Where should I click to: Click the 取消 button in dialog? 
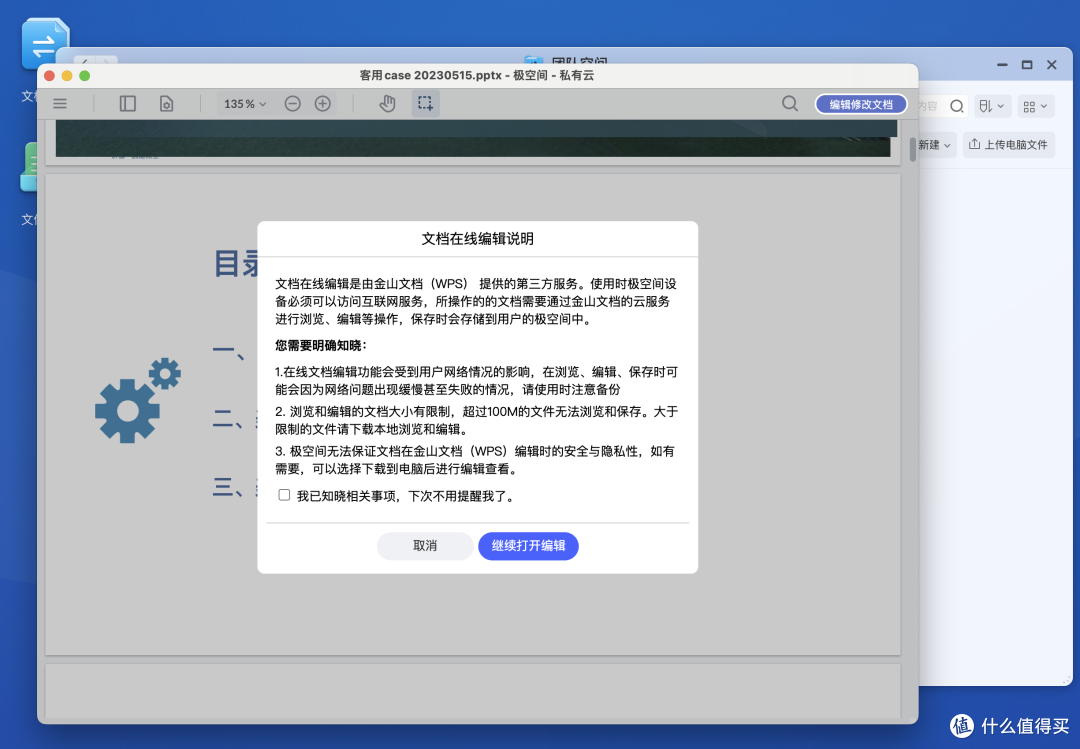tap(425, 546)
